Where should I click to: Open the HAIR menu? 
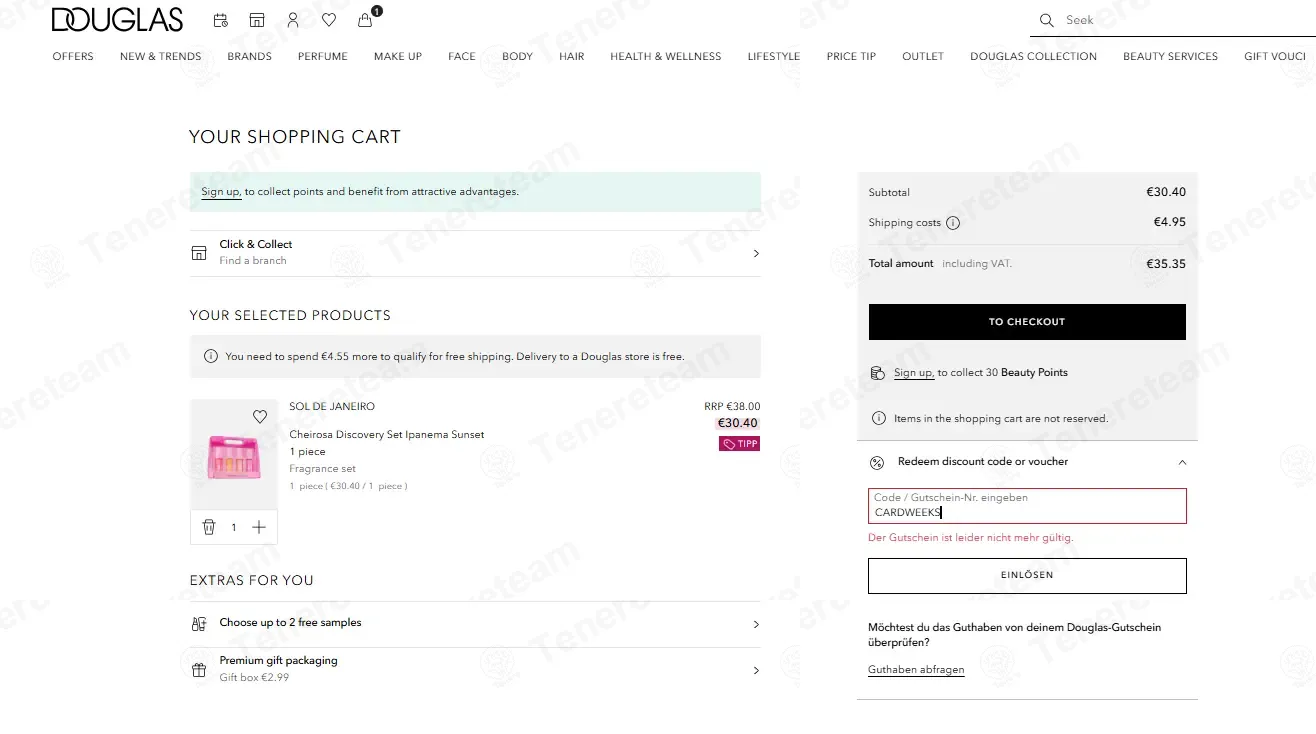(572, 56)
